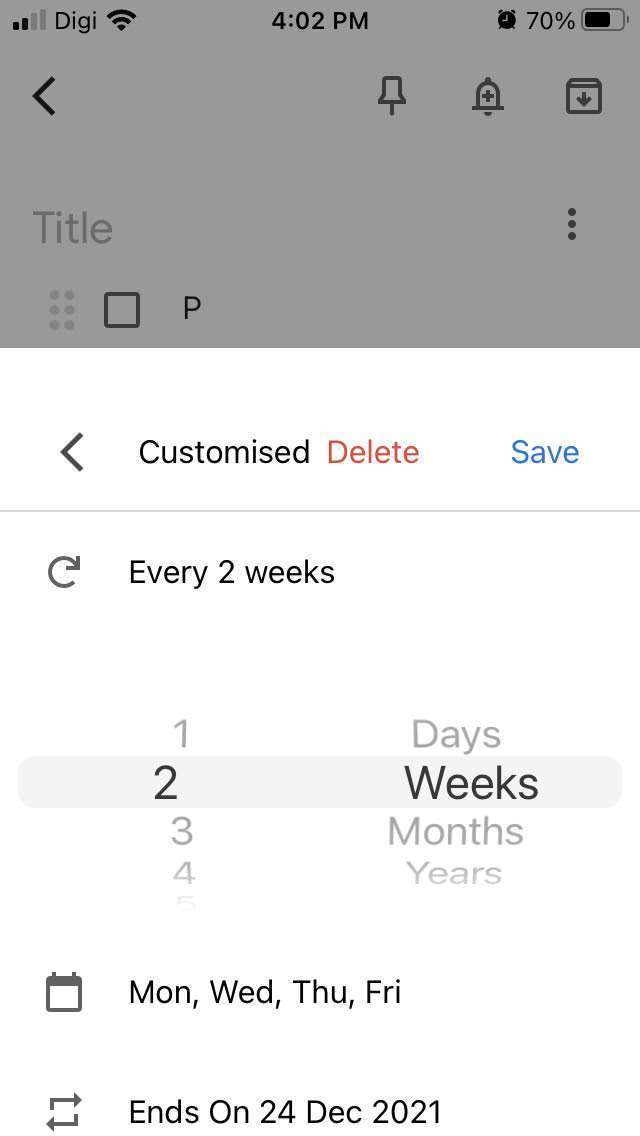Tap the Title field of the note
This screenshot has width=640, height=1136.
click(x=73, y=228)
